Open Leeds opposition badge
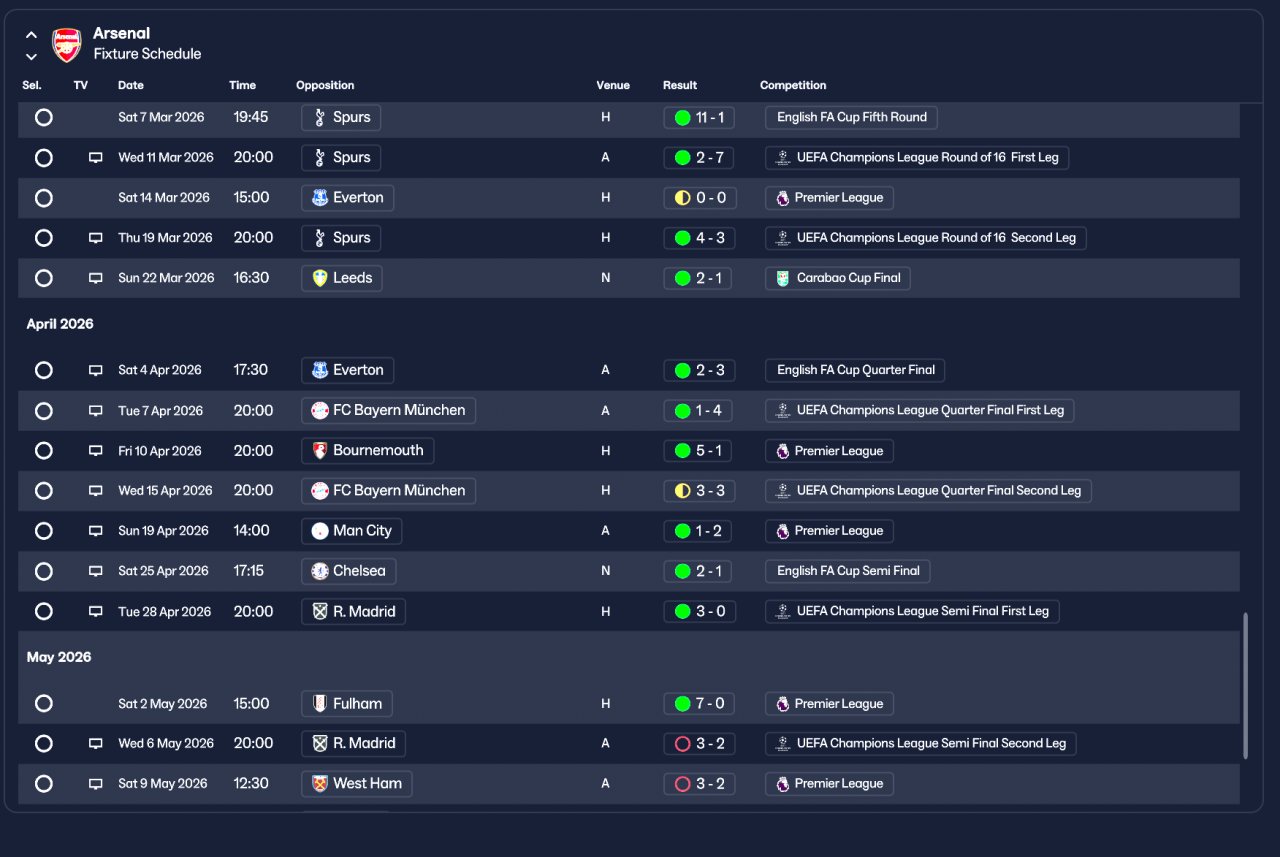 click(x=341, y=278)
